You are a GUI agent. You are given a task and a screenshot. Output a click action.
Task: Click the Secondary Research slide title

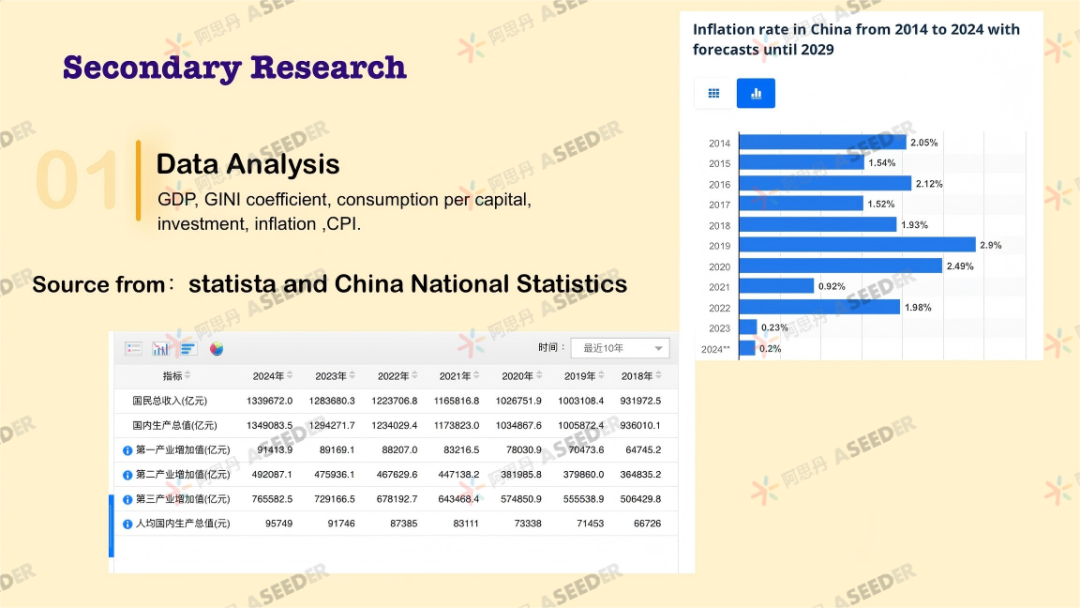234,68
